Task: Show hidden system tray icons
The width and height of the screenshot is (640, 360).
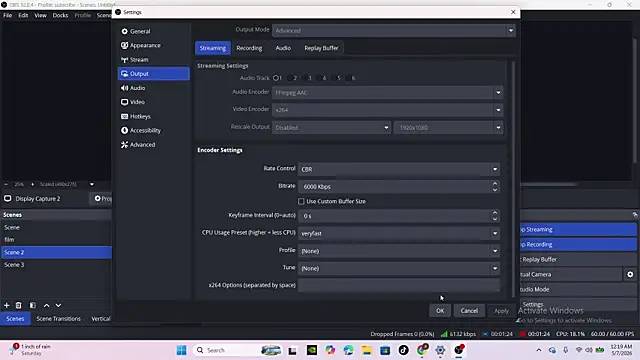Action: point(539,350)
